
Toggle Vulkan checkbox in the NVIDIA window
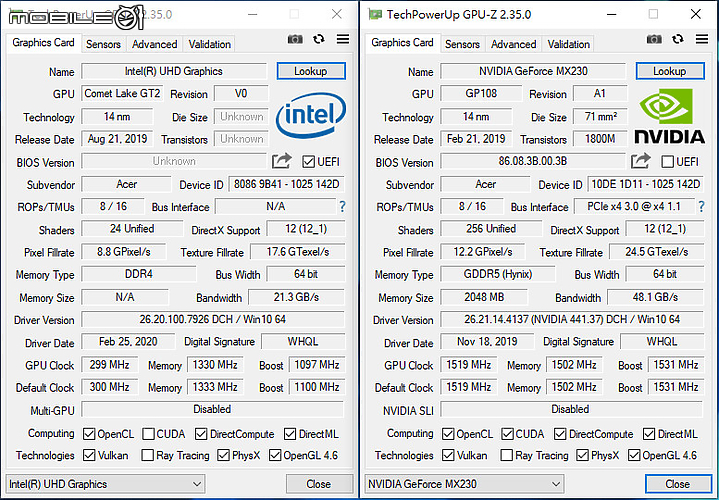point(448,455)
